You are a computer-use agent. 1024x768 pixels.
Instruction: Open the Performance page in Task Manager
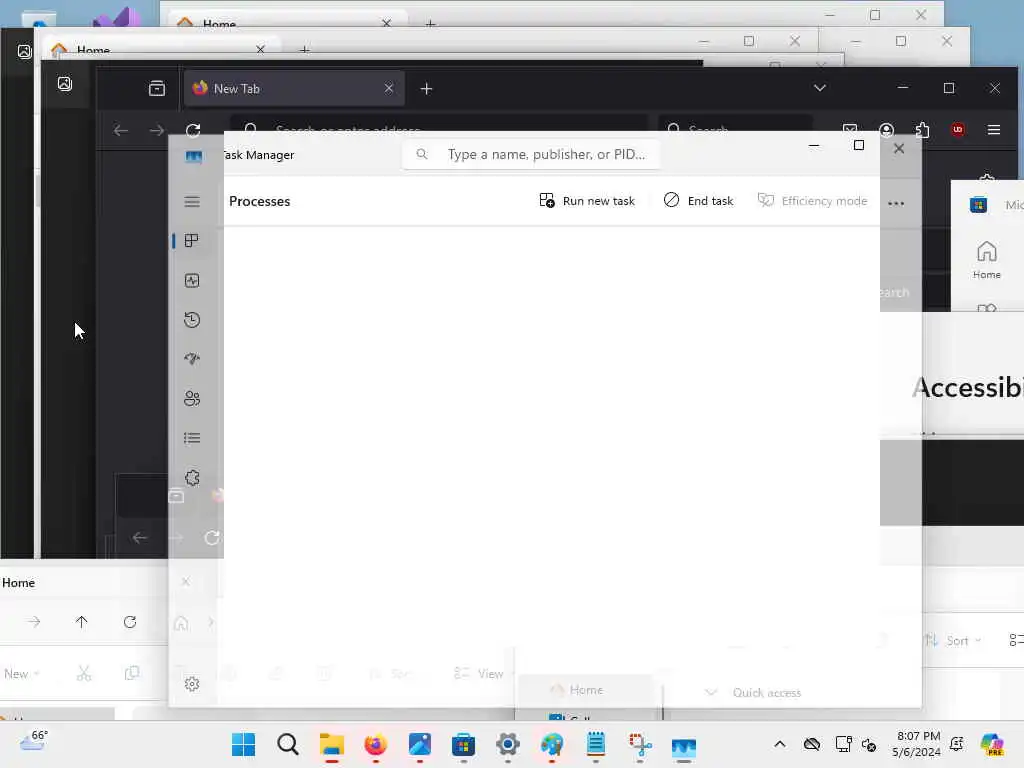[192, 281]
